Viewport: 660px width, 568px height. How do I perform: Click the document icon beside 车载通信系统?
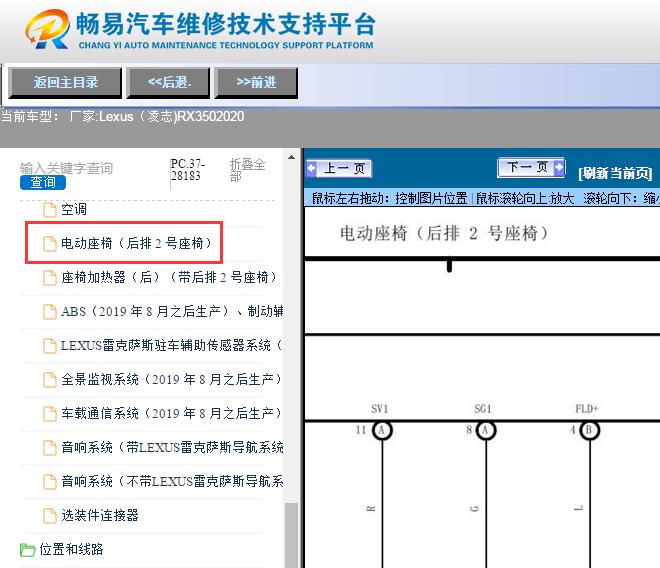pyautogui.click(x=50, y=414)
